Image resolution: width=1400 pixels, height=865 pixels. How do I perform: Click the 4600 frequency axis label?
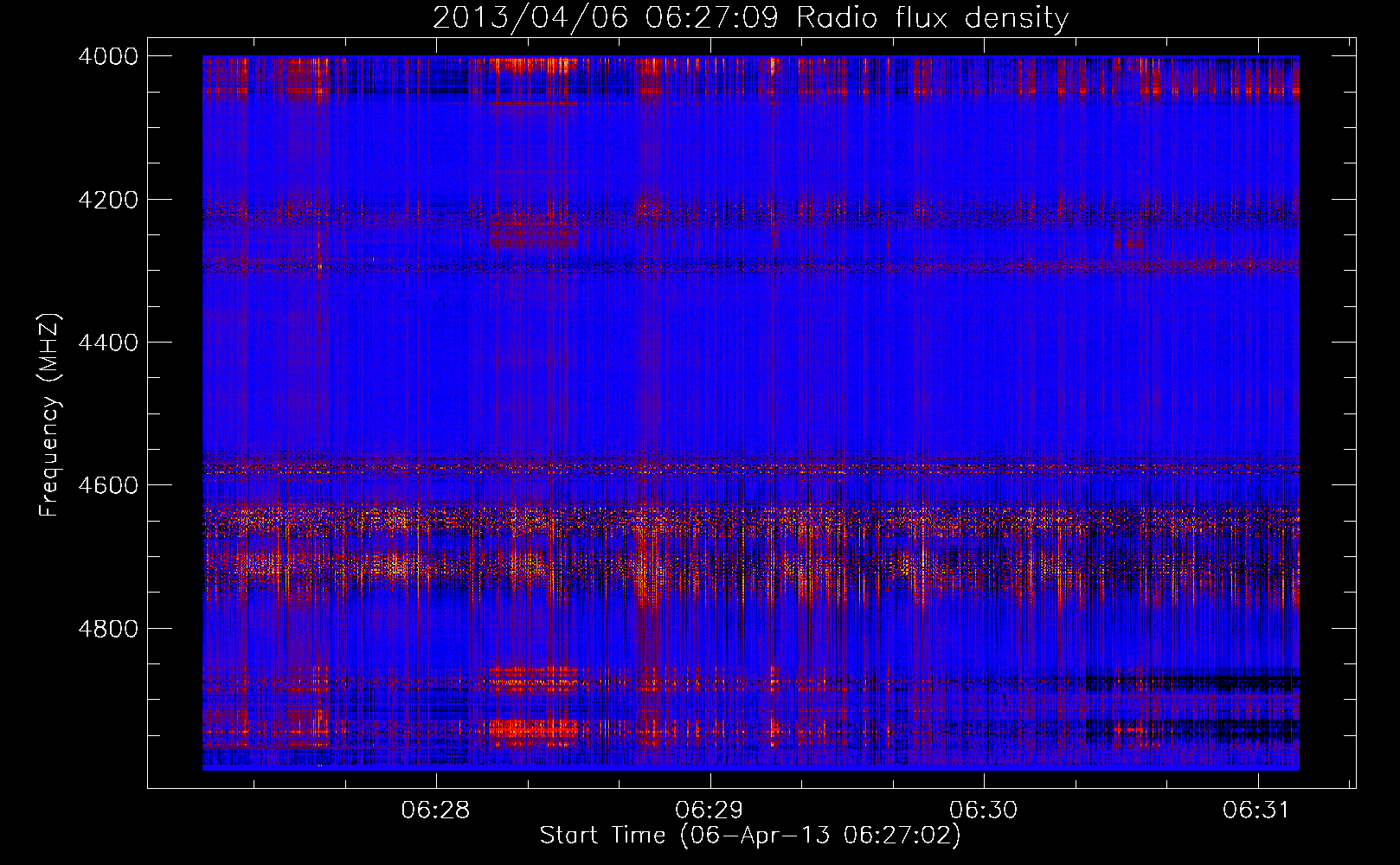108,485
